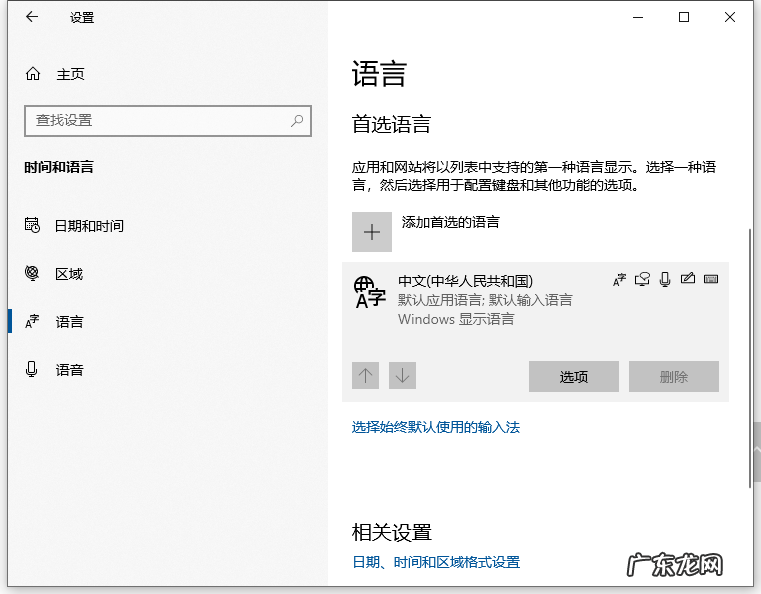Click the 时间和语言 section heading
The image size is (761, 594).
click(x=59, y=167)
